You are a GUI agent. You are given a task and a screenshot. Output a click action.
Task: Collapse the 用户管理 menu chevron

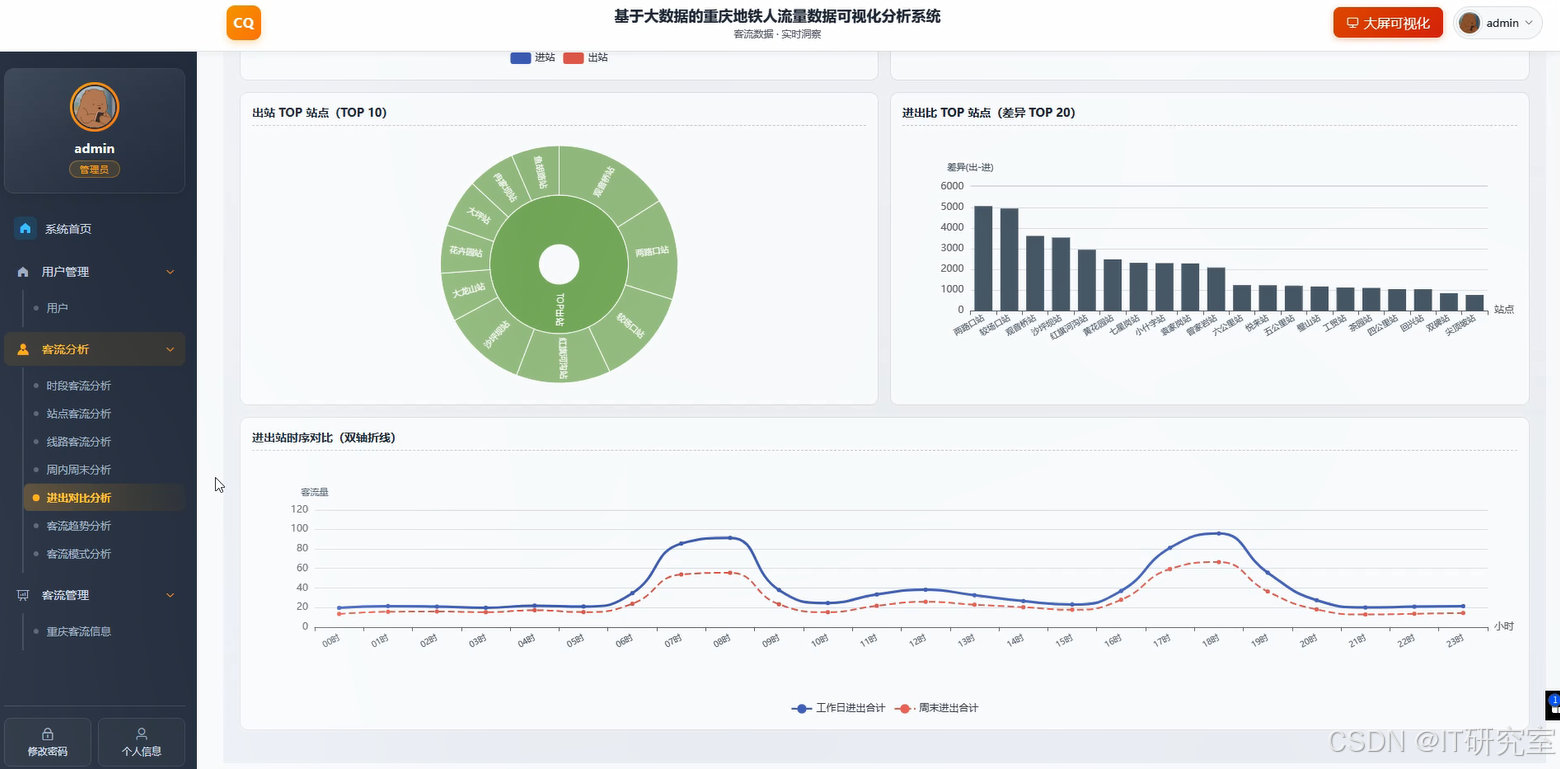click(170, 272)
